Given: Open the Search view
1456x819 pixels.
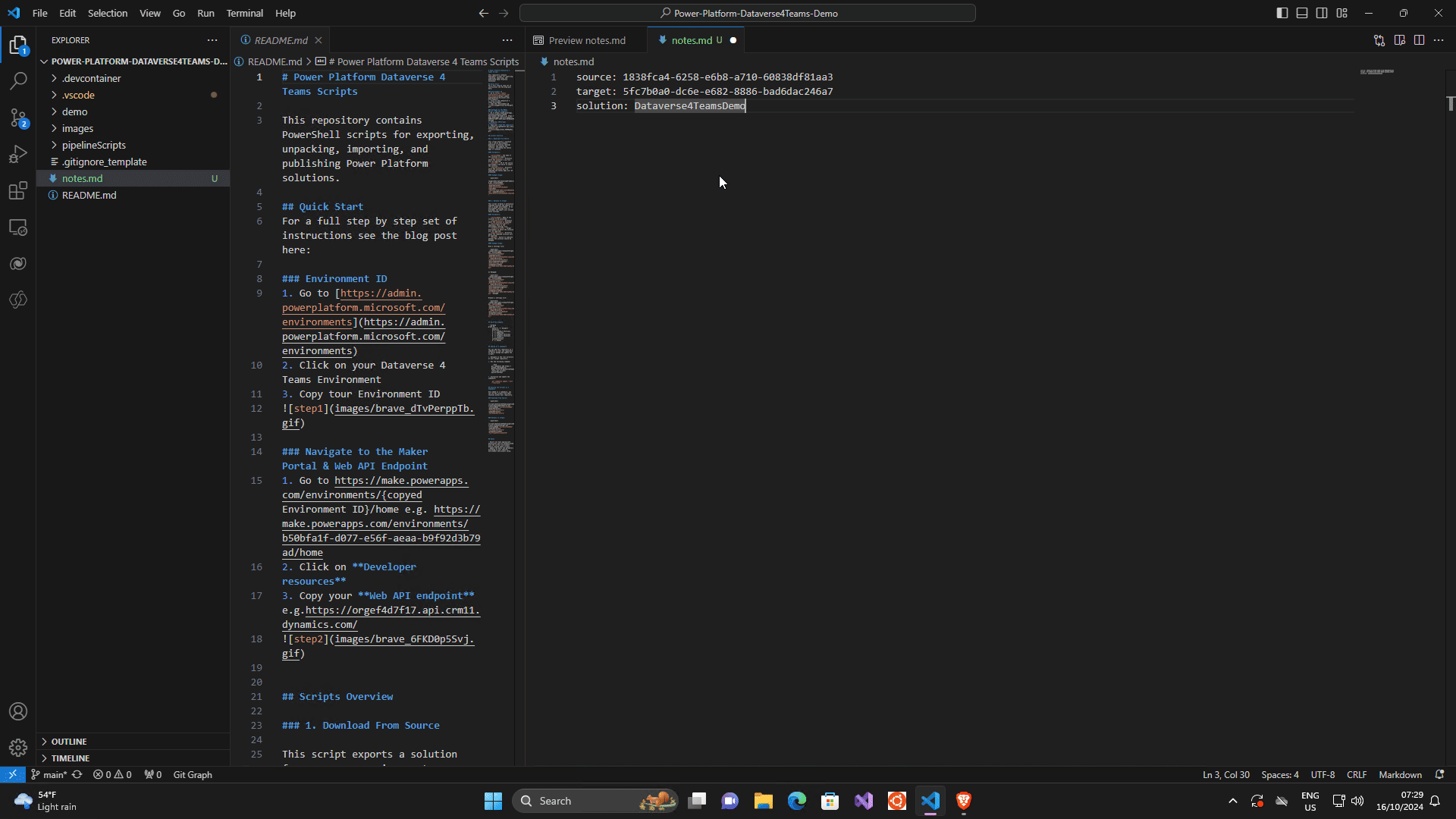Looking at the screenshot, I should pos(18,80).
